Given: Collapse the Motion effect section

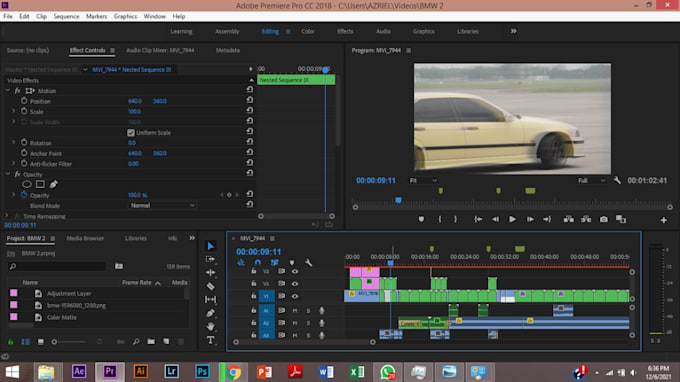Looking at the screenshot, I should [x=7, y=91].
